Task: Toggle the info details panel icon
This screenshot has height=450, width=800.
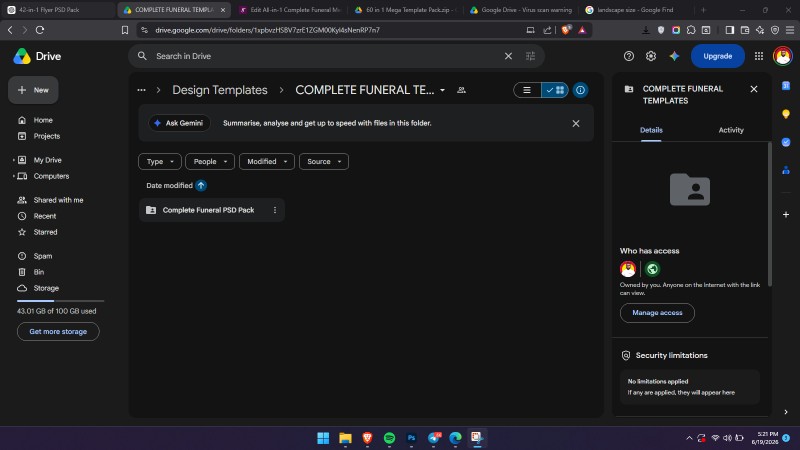Action: click(580, 90)
